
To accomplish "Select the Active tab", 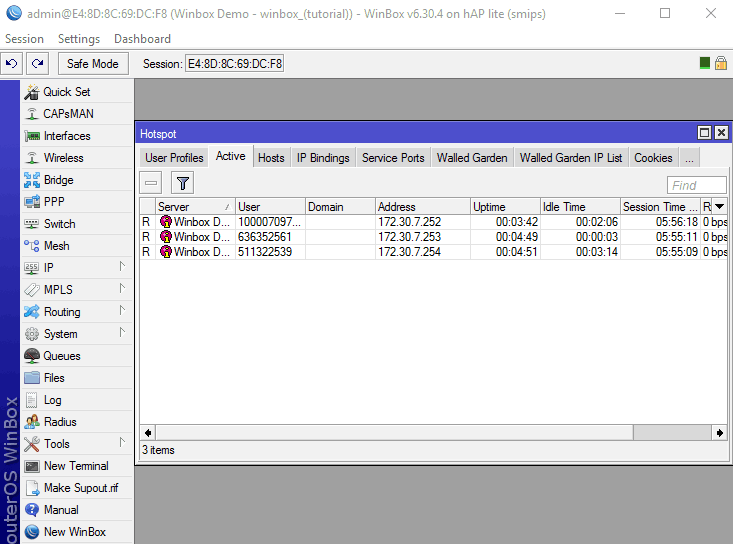I will [230, 157].
